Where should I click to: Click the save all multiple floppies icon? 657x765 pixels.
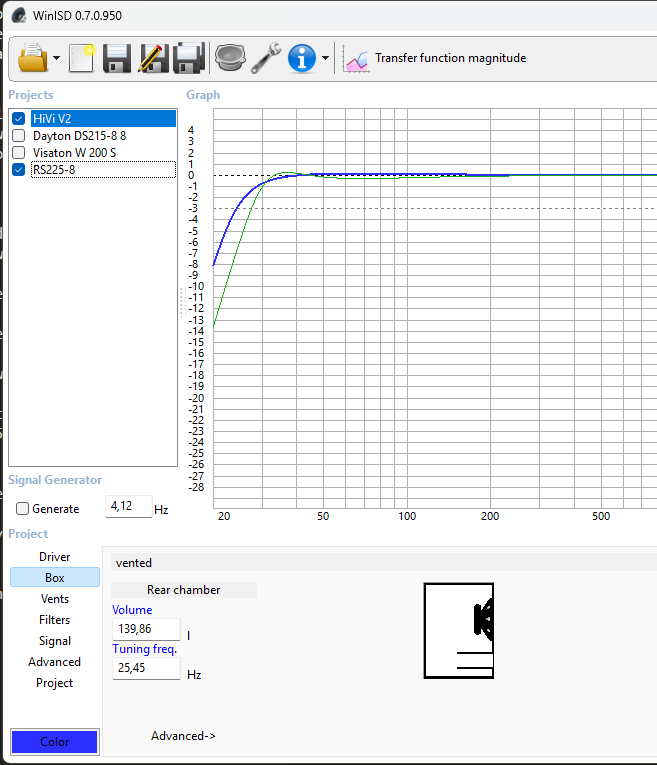tap(189, 58)
